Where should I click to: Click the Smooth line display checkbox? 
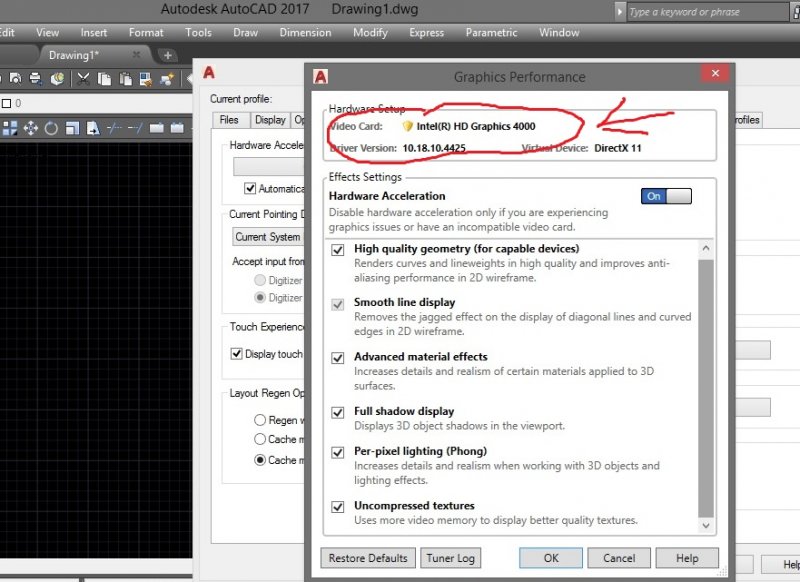338,305
